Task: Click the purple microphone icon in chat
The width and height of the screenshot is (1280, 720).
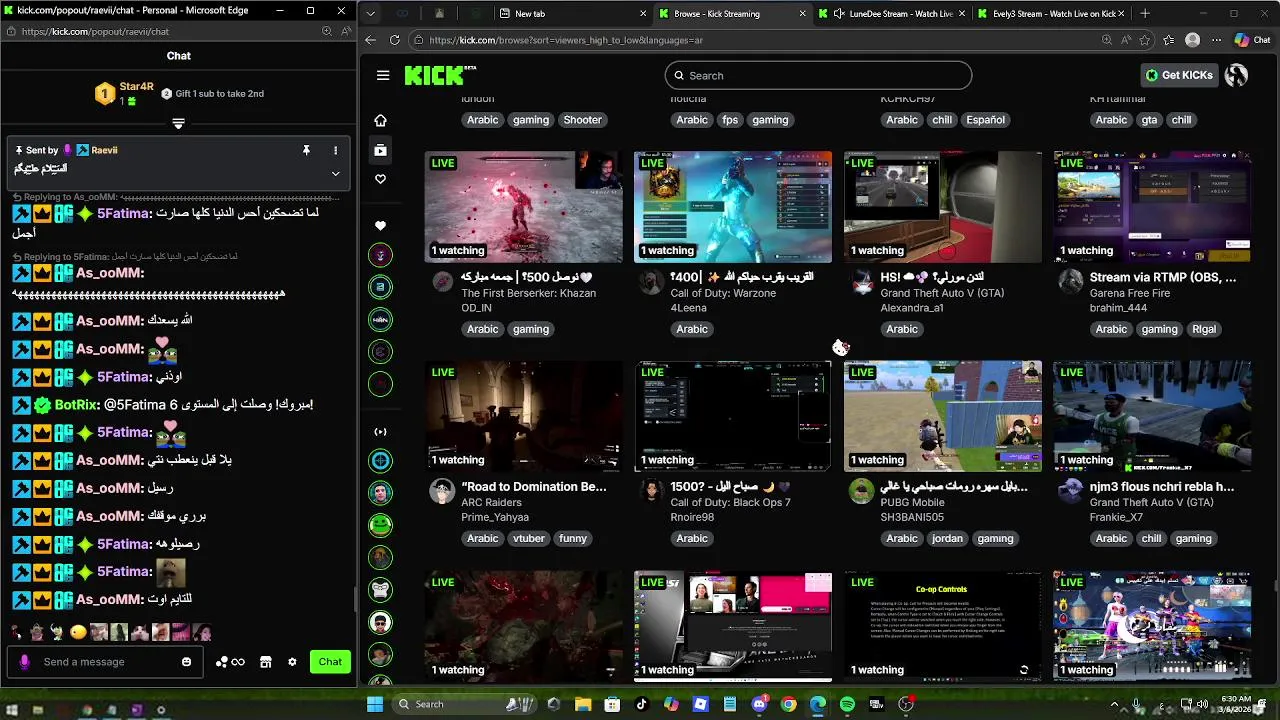Action: (x=25, y=662)
